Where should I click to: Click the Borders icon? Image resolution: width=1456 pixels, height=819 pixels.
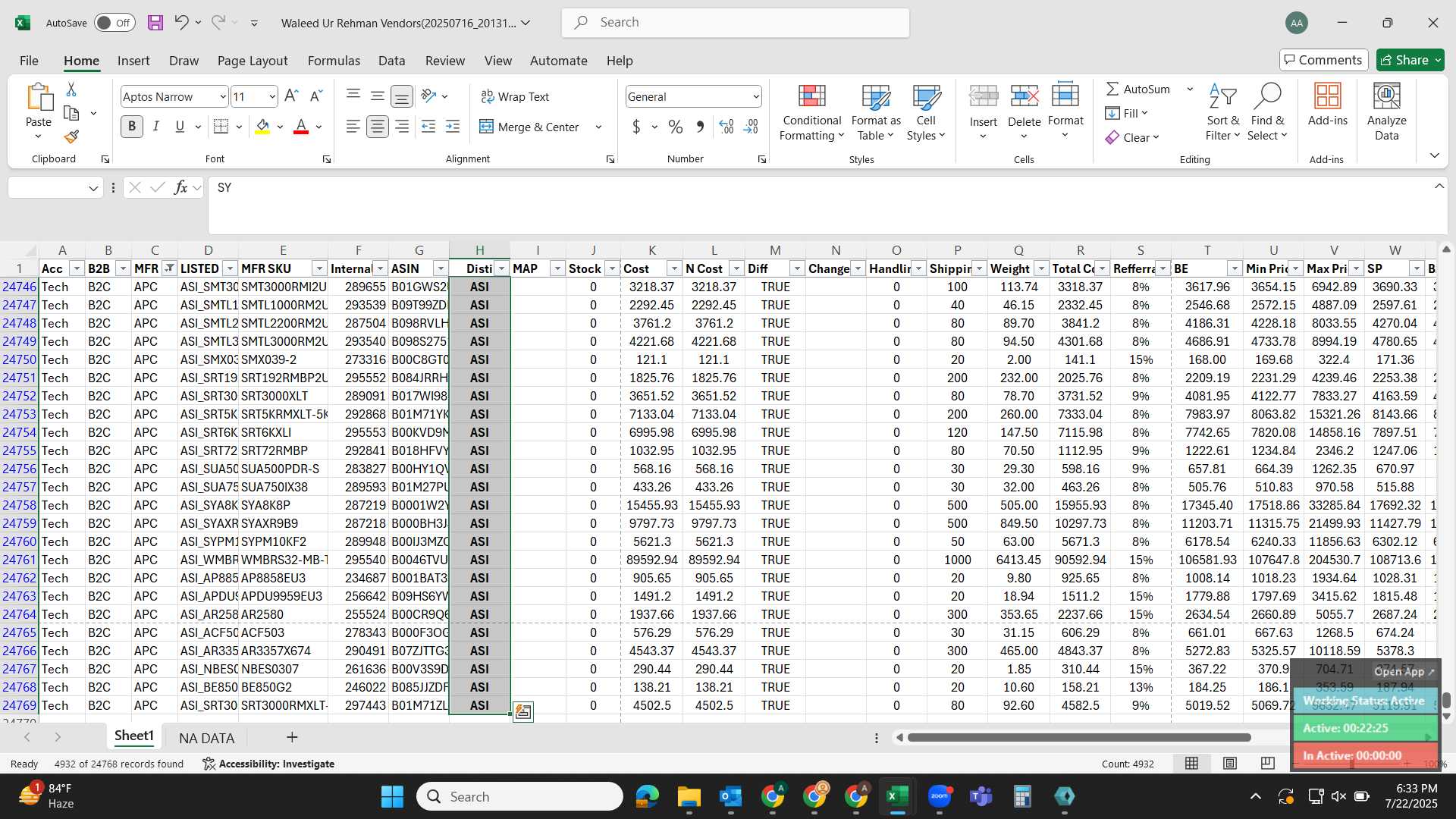pos(221,127)
